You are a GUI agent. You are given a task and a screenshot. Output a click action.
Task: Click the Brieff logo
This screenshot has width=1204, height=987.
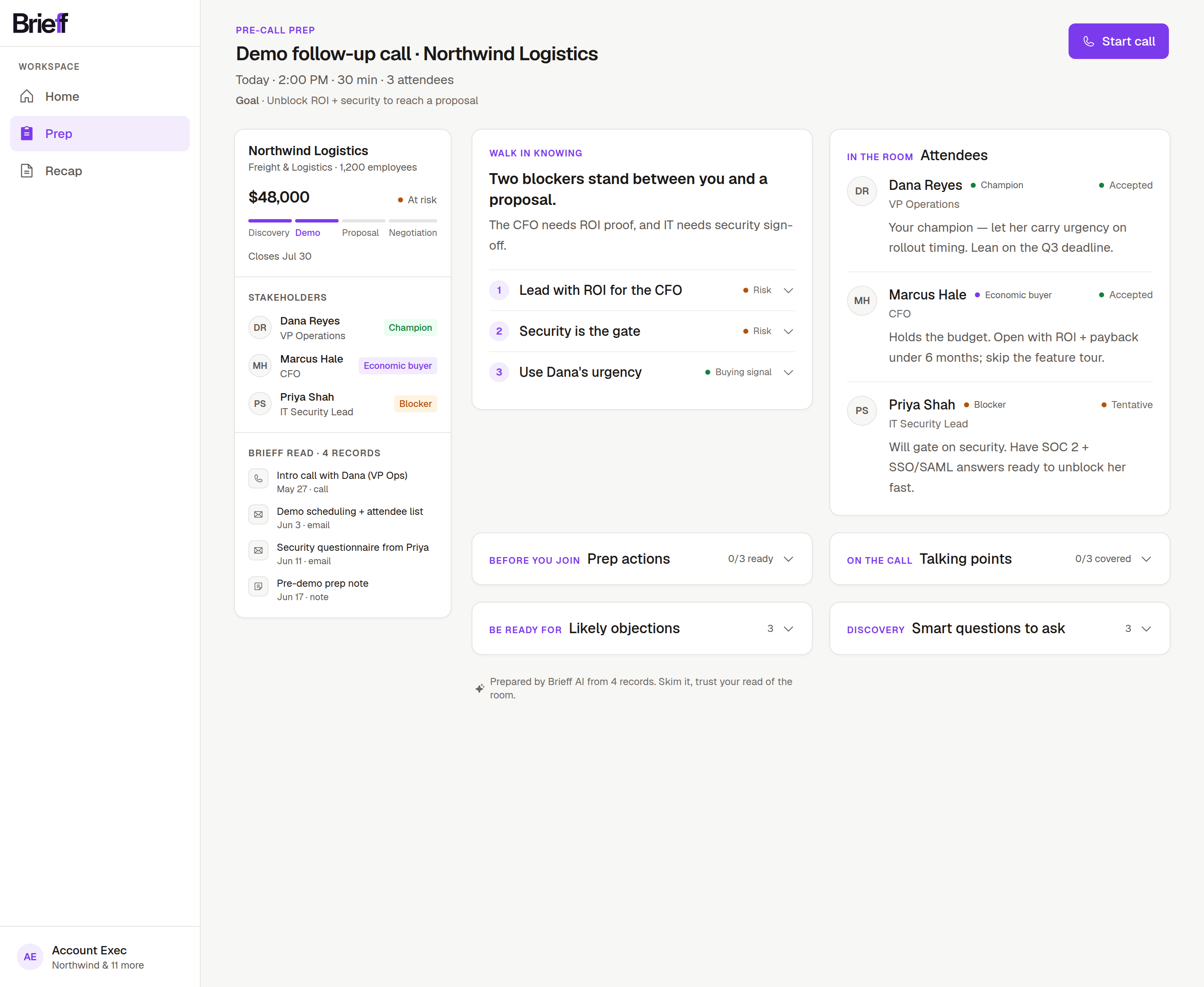(40, 23)
